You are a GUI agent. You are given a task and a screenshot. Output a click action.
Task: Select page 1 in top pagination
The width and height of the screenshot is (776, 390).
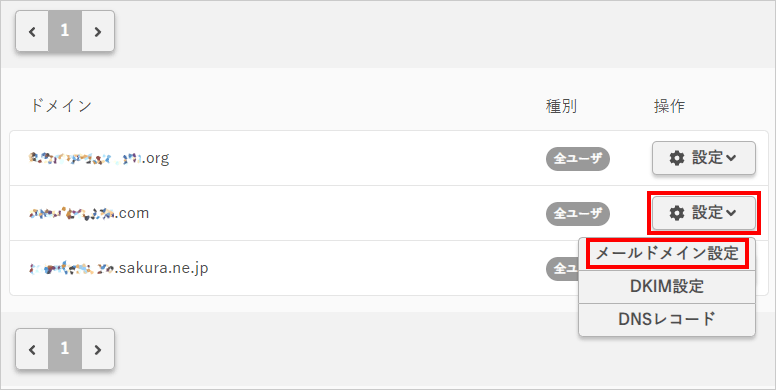click(65, 31)
